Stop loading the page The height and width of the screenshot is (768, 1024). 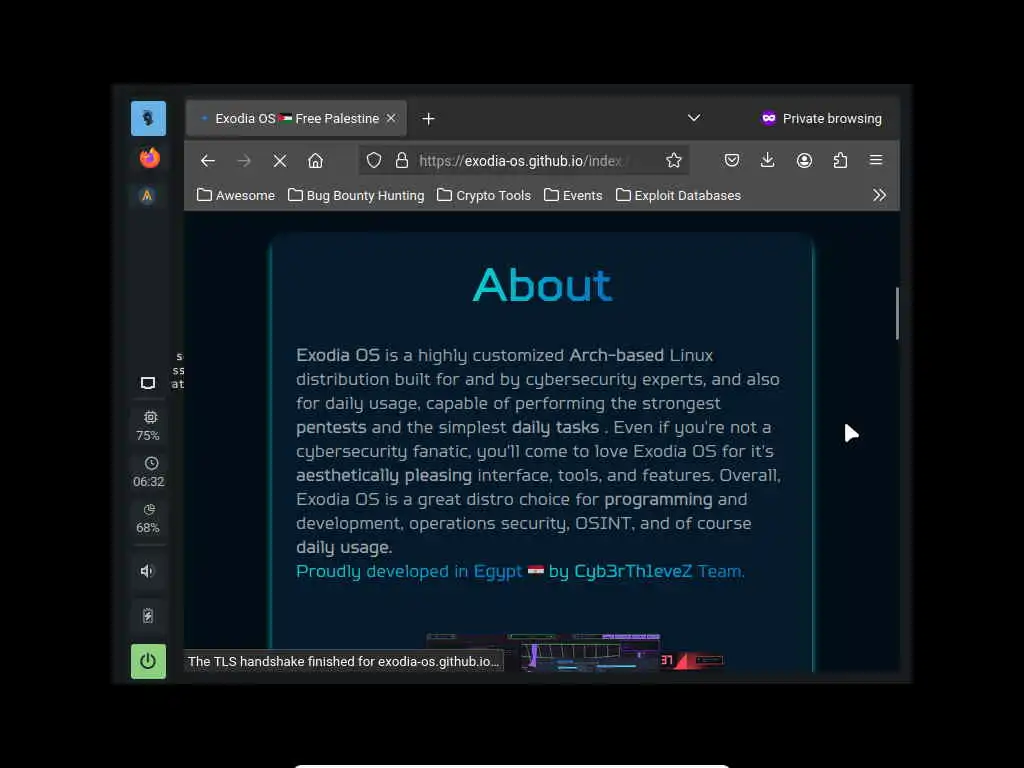[280, 161]
